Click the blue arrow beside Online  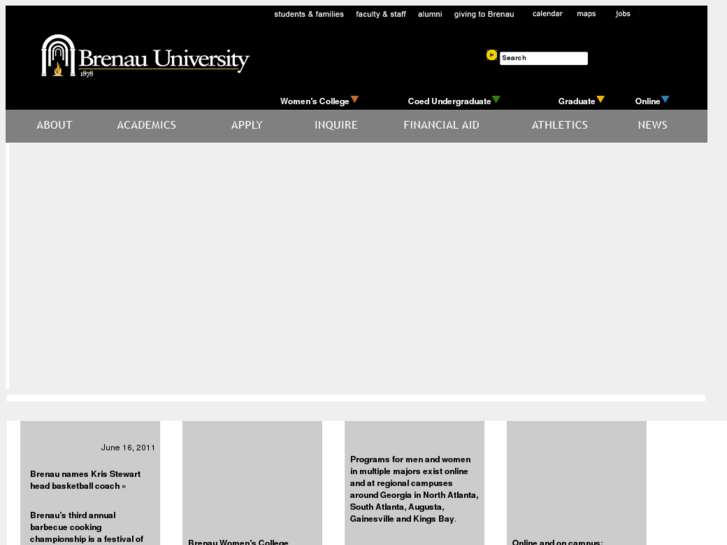(665, 99)
